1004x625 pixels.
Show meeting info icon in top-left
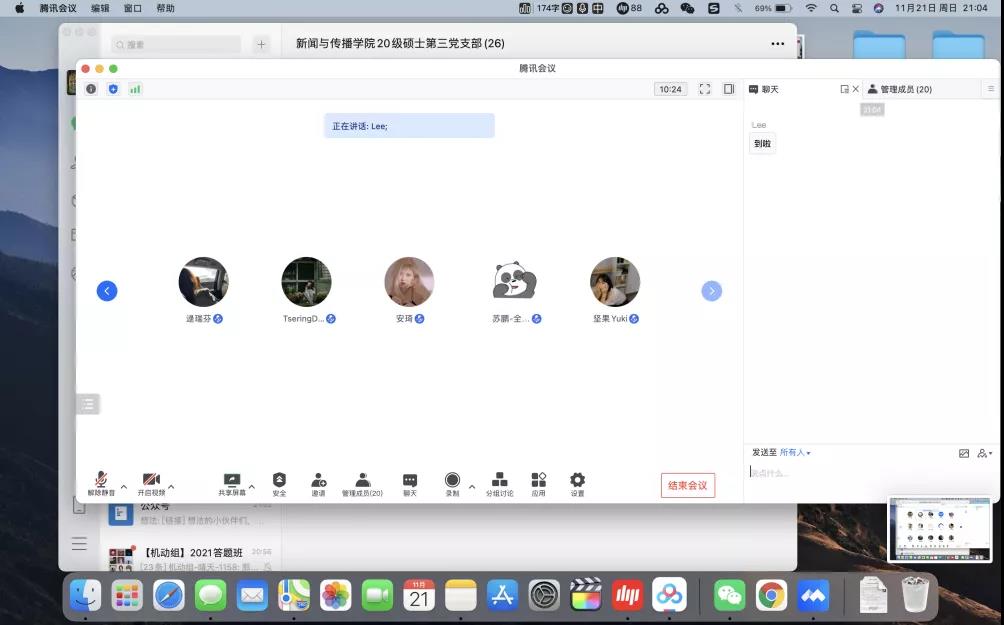coord(91,89)
